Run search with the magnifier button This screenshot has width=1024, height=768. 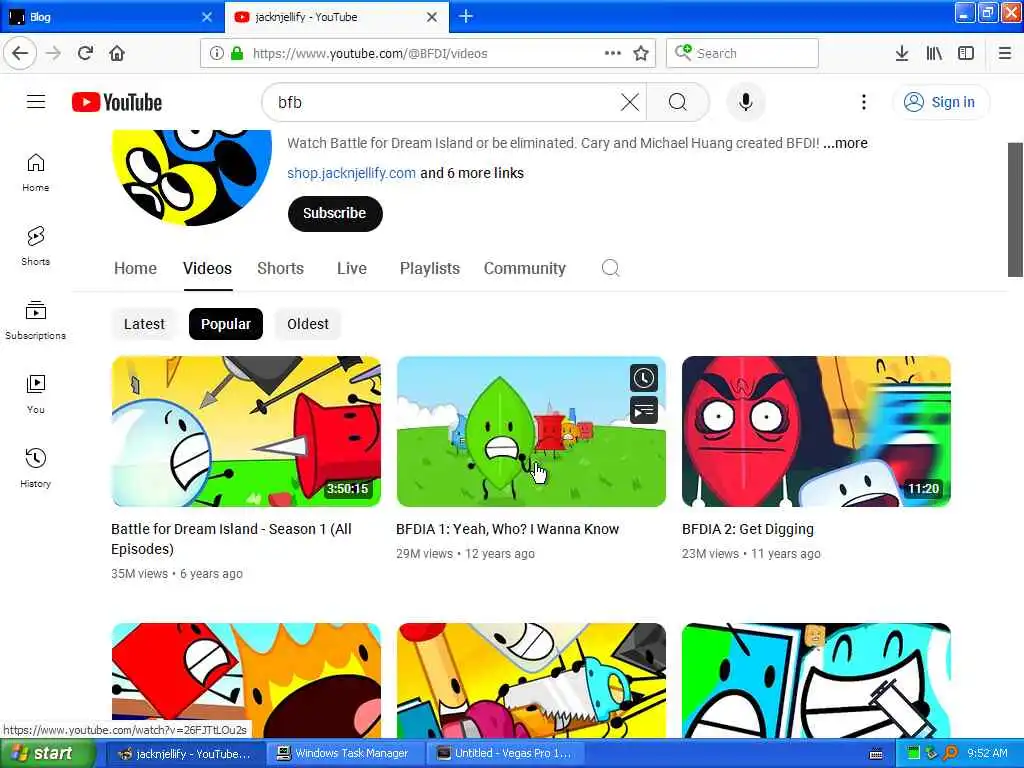[x=678, y=102]
